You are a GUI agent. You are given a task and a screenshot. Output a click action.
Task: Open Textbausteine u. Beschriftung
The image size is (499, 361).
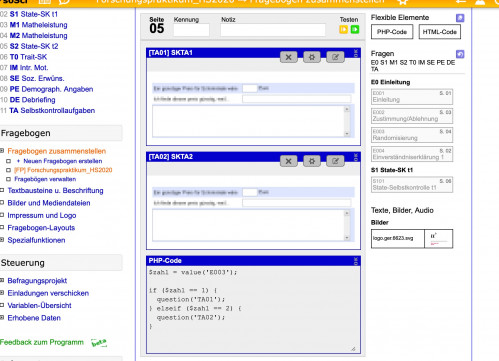click(55, 191)
